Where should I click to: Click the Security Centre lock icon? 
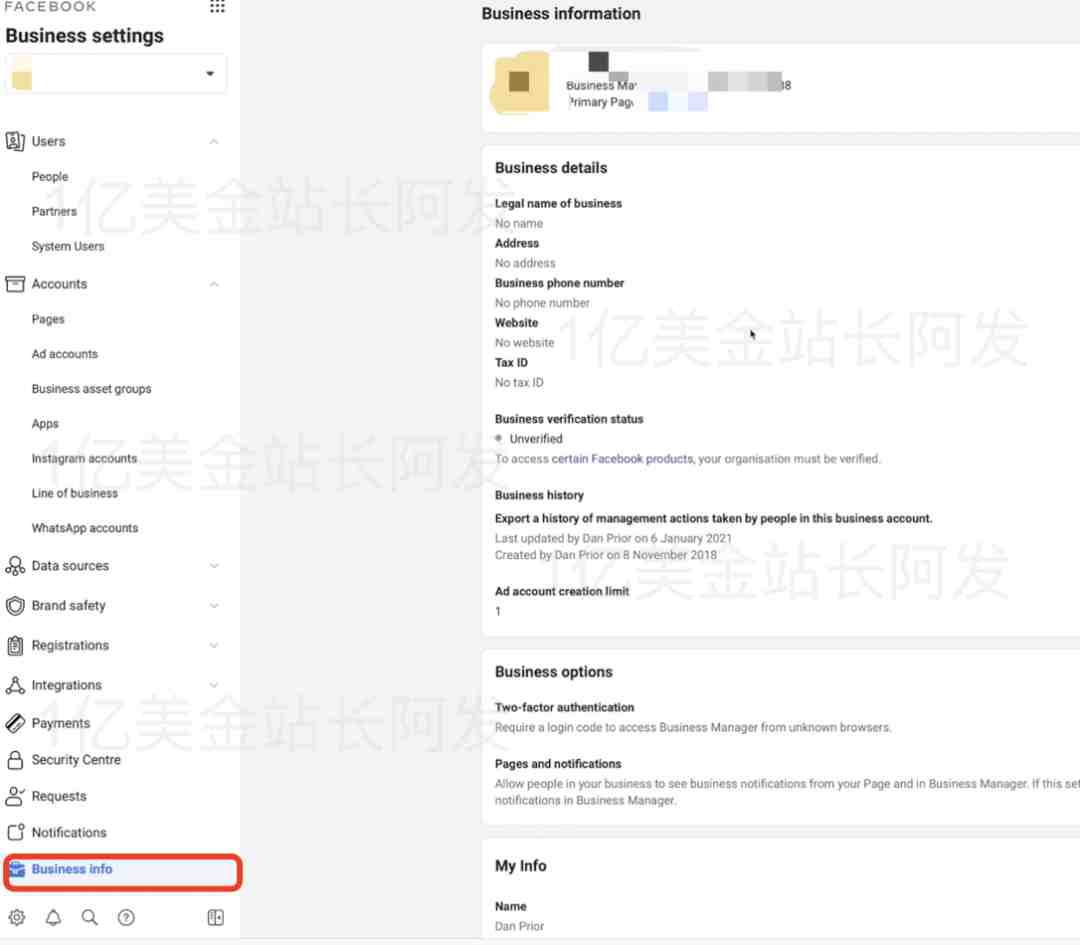[15, 760]
